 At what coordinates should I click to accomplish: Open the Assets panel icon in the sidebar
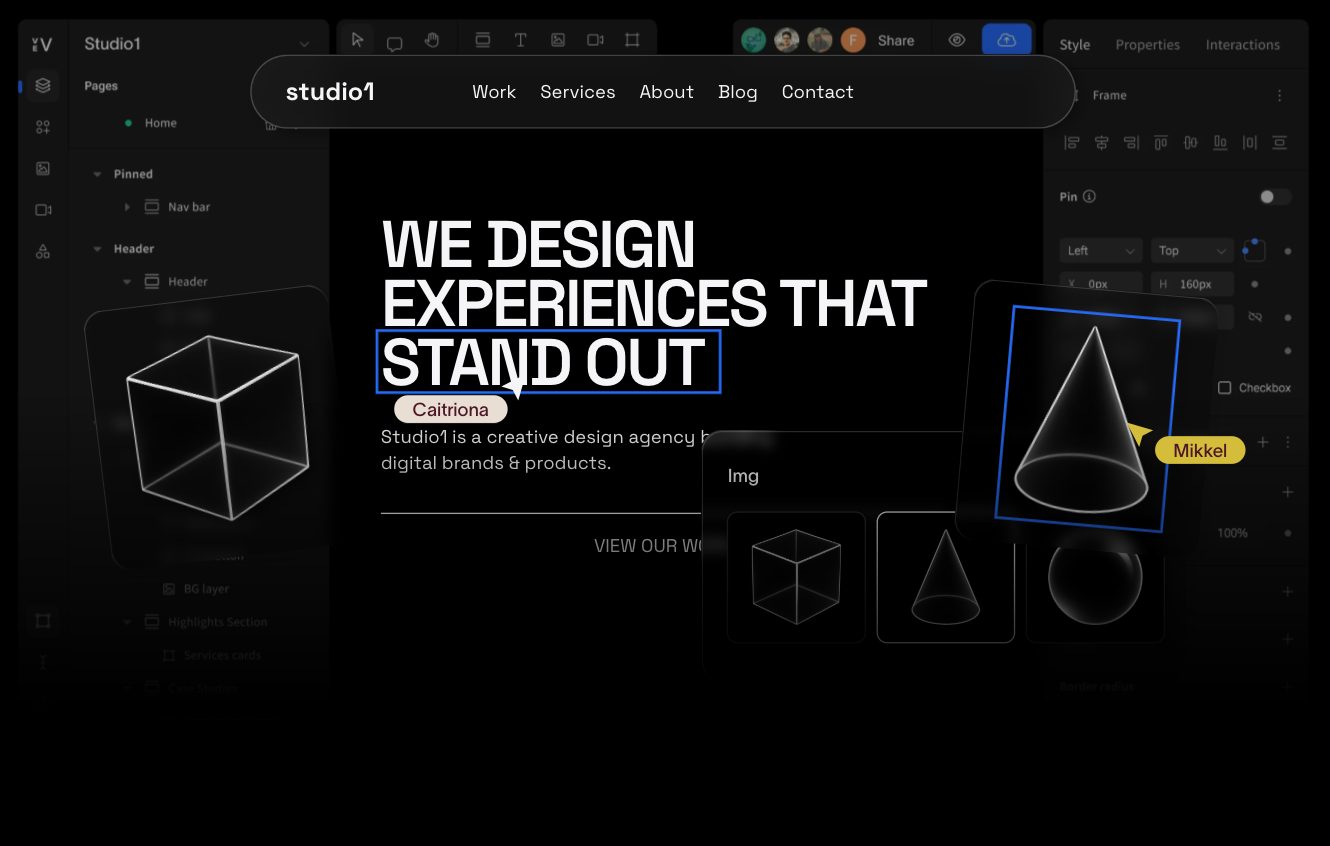pyautogui.click(x=42, y=168)
